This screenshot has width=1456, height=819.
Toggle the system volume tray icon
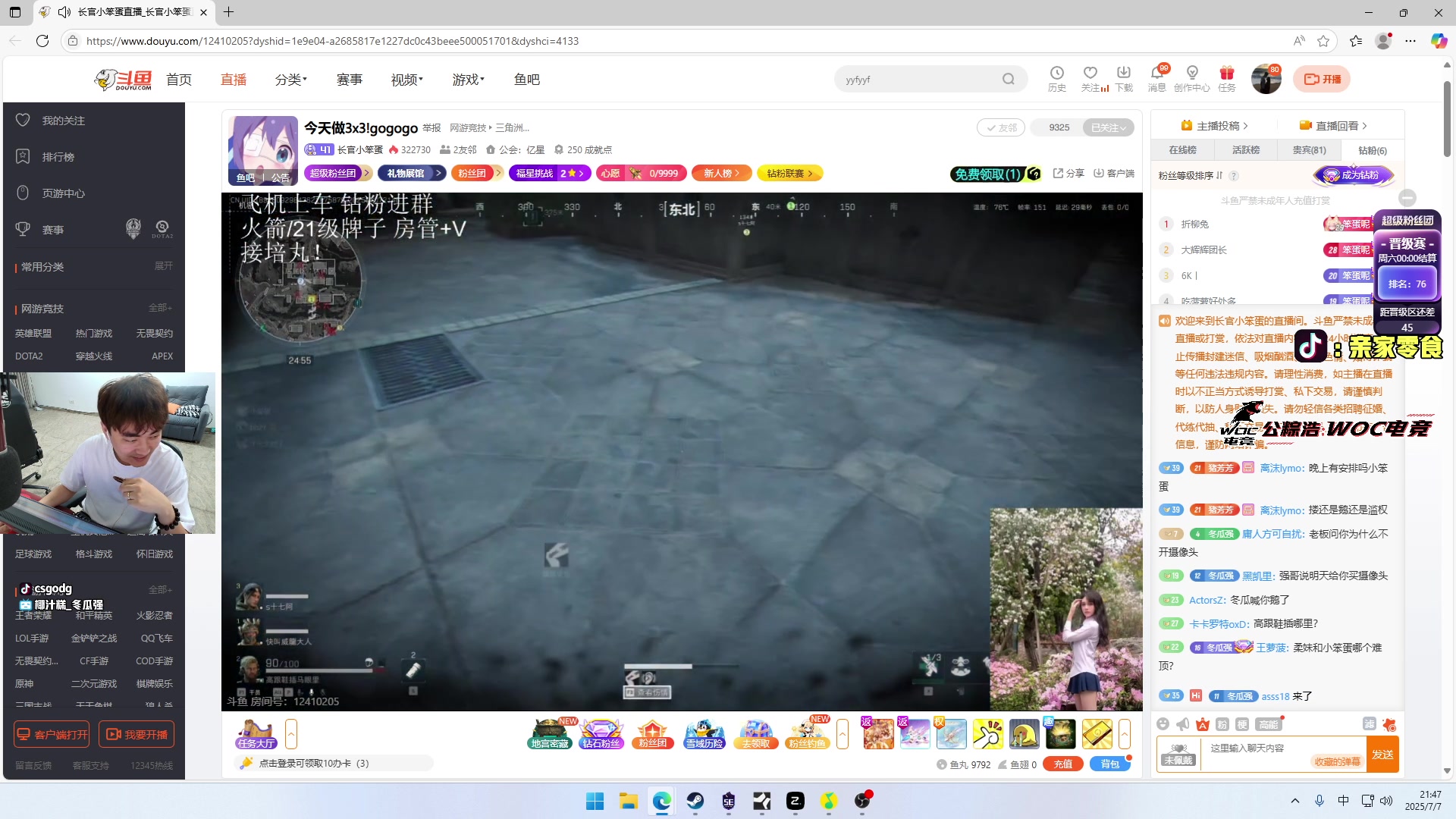(1387, 801)
